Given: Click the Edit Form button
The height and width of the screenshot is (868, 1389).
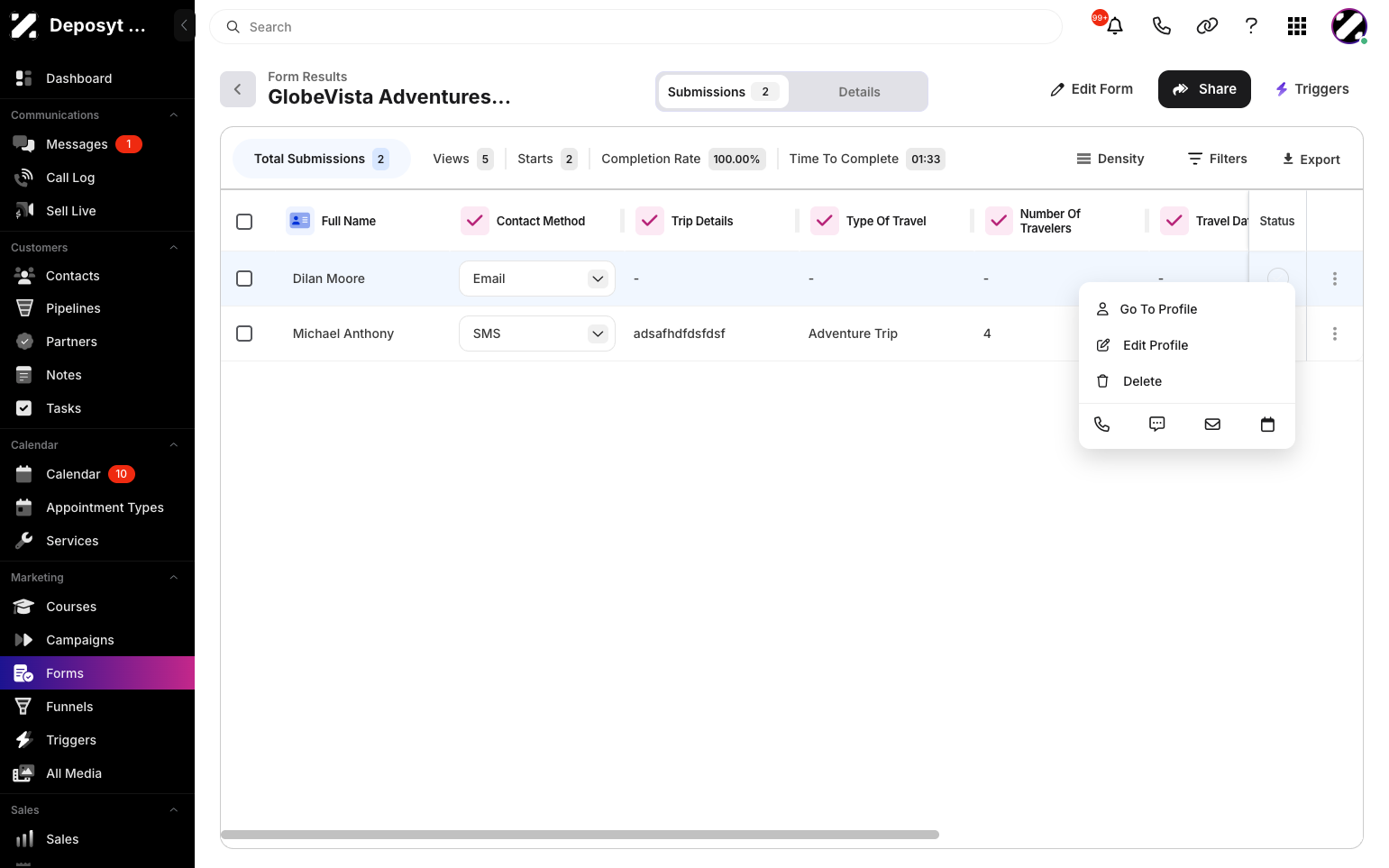Looking at the screenshot, I should [1092, 89].
